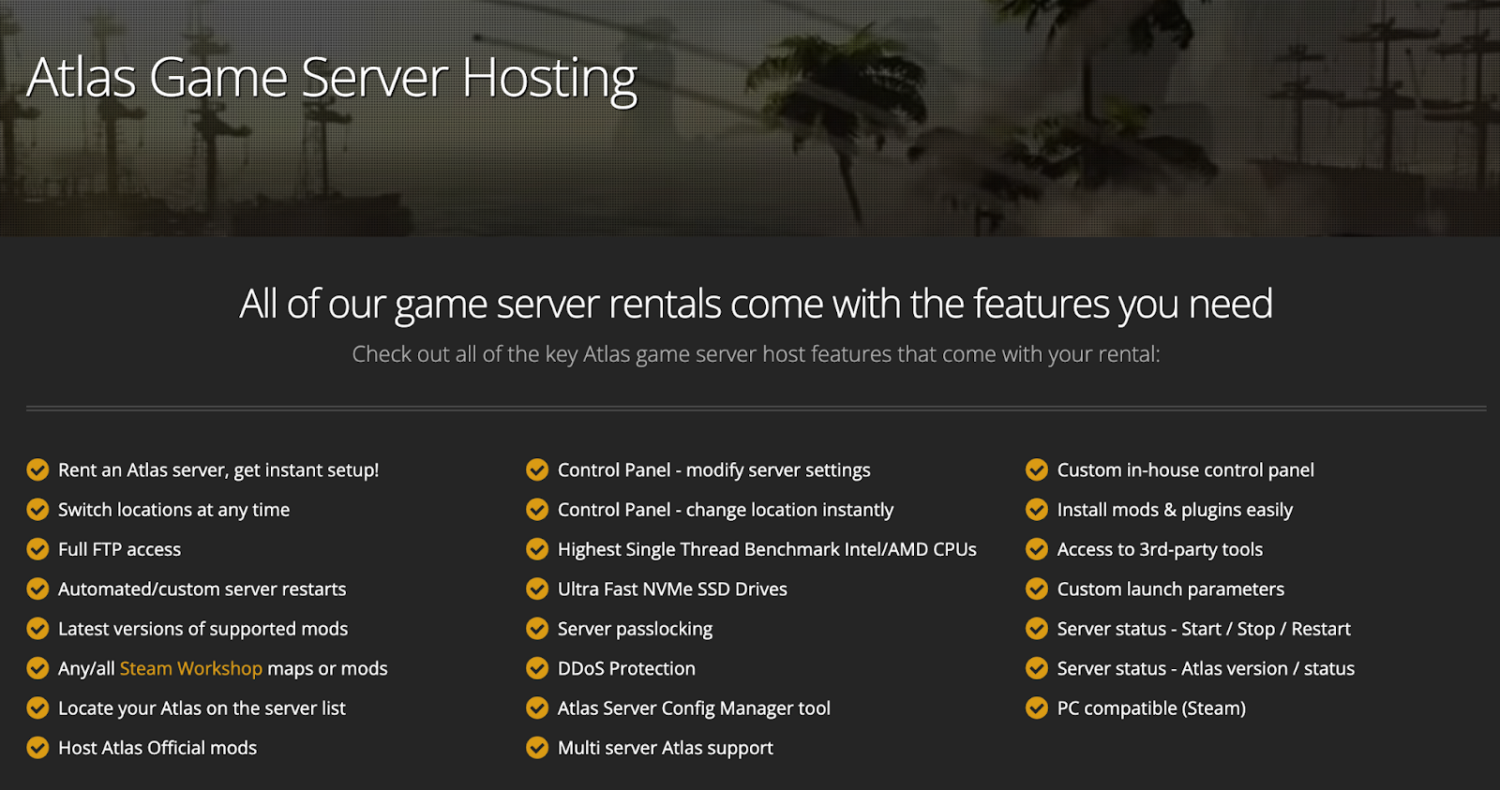Click checkmark icon beside 'Highest Single Thread Benchmark'
The height and width of the screenshot is (790, 1500).
click(x=537, y=549)
